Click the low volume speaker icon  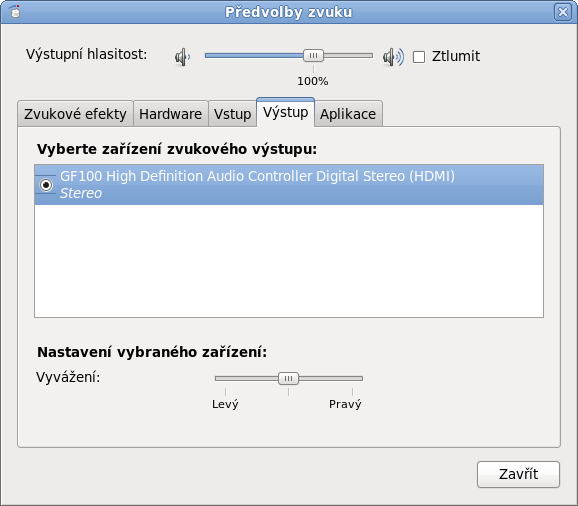(x=182, y=57)
